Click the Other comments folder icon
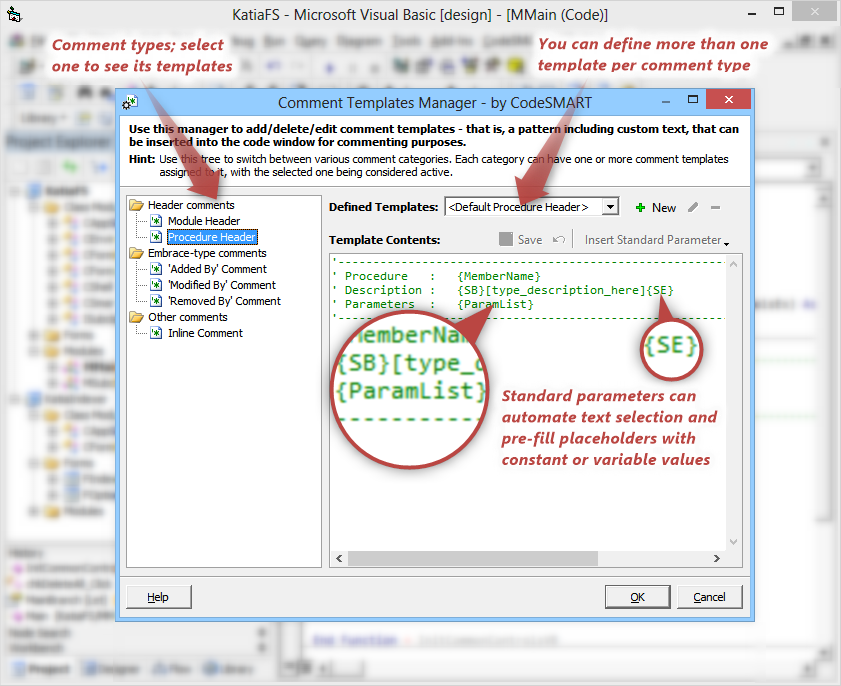 pos(137,318)
